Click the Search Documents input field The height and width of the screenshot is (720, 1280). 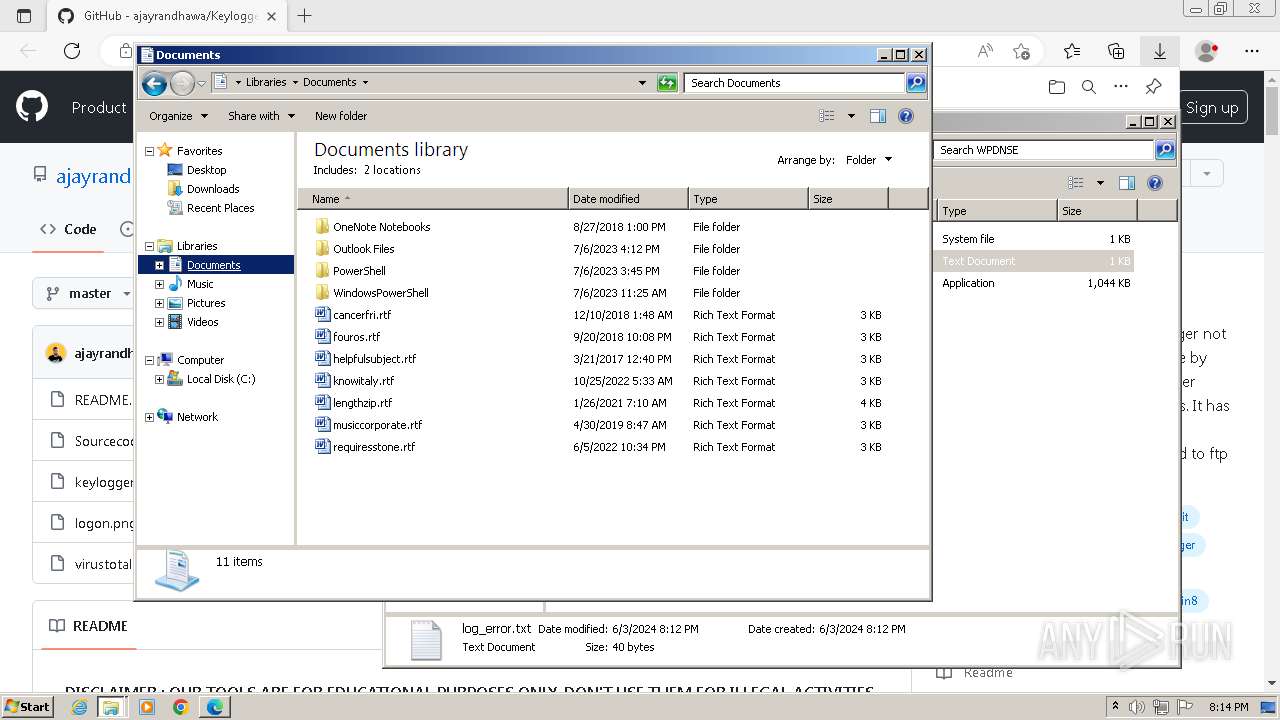[795, 83]
